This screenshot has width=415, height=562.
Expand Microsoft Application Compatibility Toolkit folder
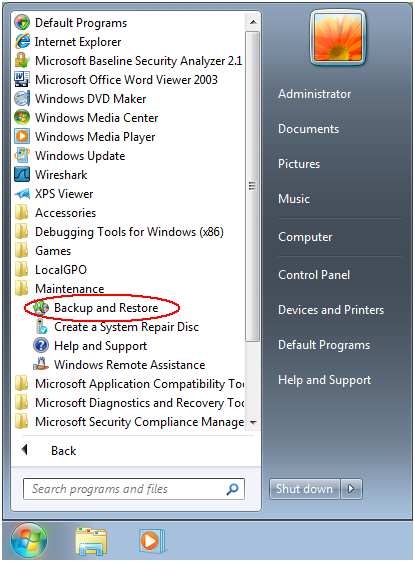140,384
